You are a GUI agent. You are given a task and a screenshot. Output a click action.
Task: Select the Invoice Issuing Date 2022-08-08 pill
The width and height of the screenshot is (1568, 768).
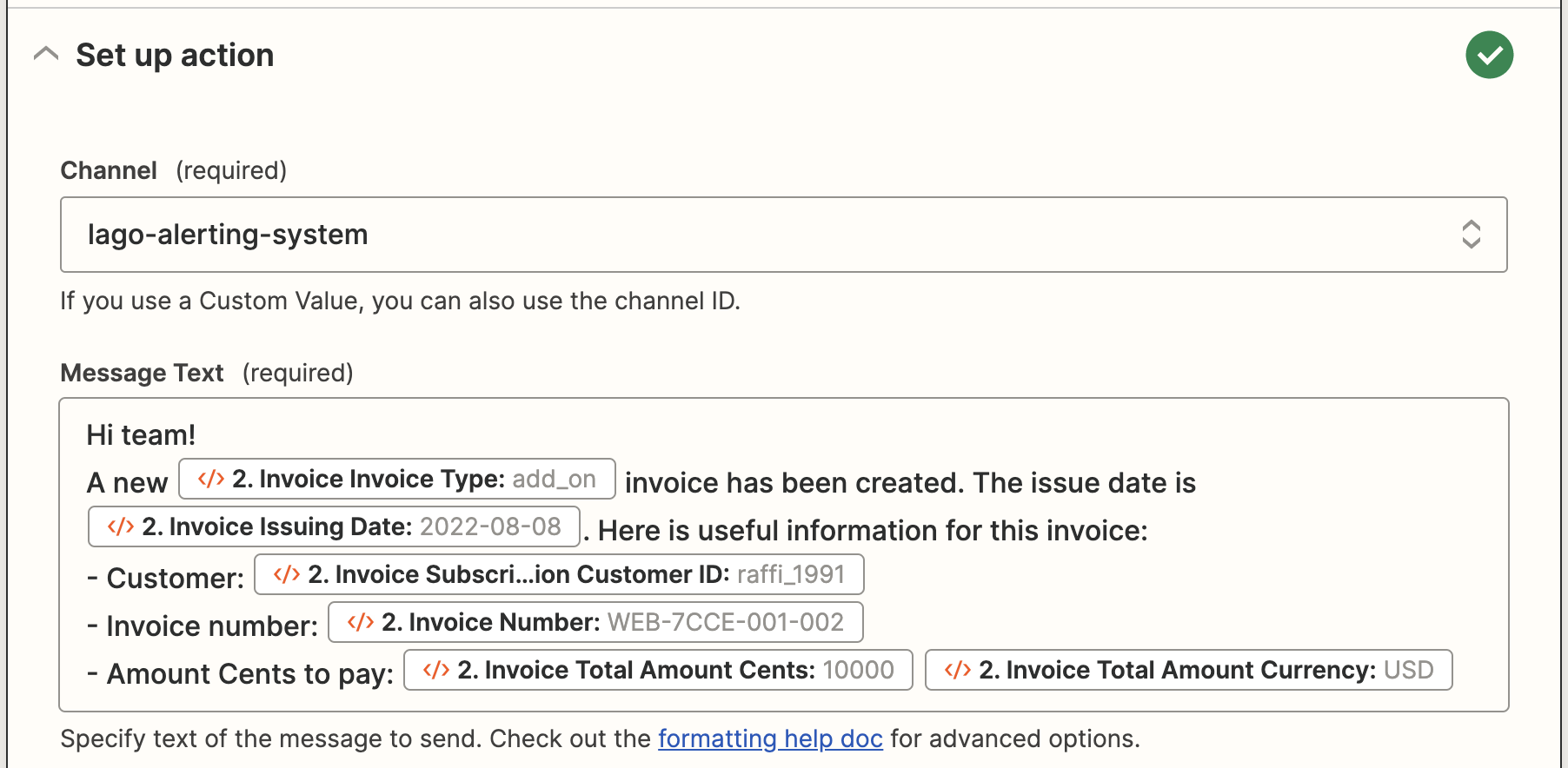point(334,526)
